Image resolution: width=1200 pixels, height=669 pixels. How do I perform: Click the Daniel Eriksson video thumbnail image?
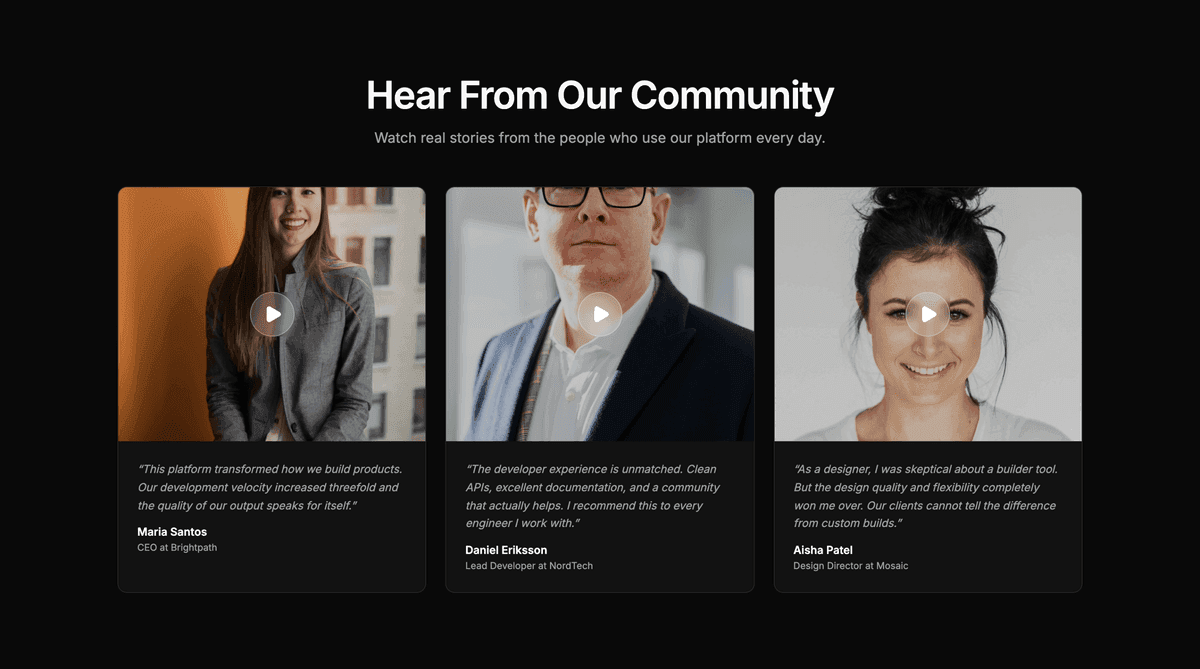pyautogui.click(x=600, y=314)
